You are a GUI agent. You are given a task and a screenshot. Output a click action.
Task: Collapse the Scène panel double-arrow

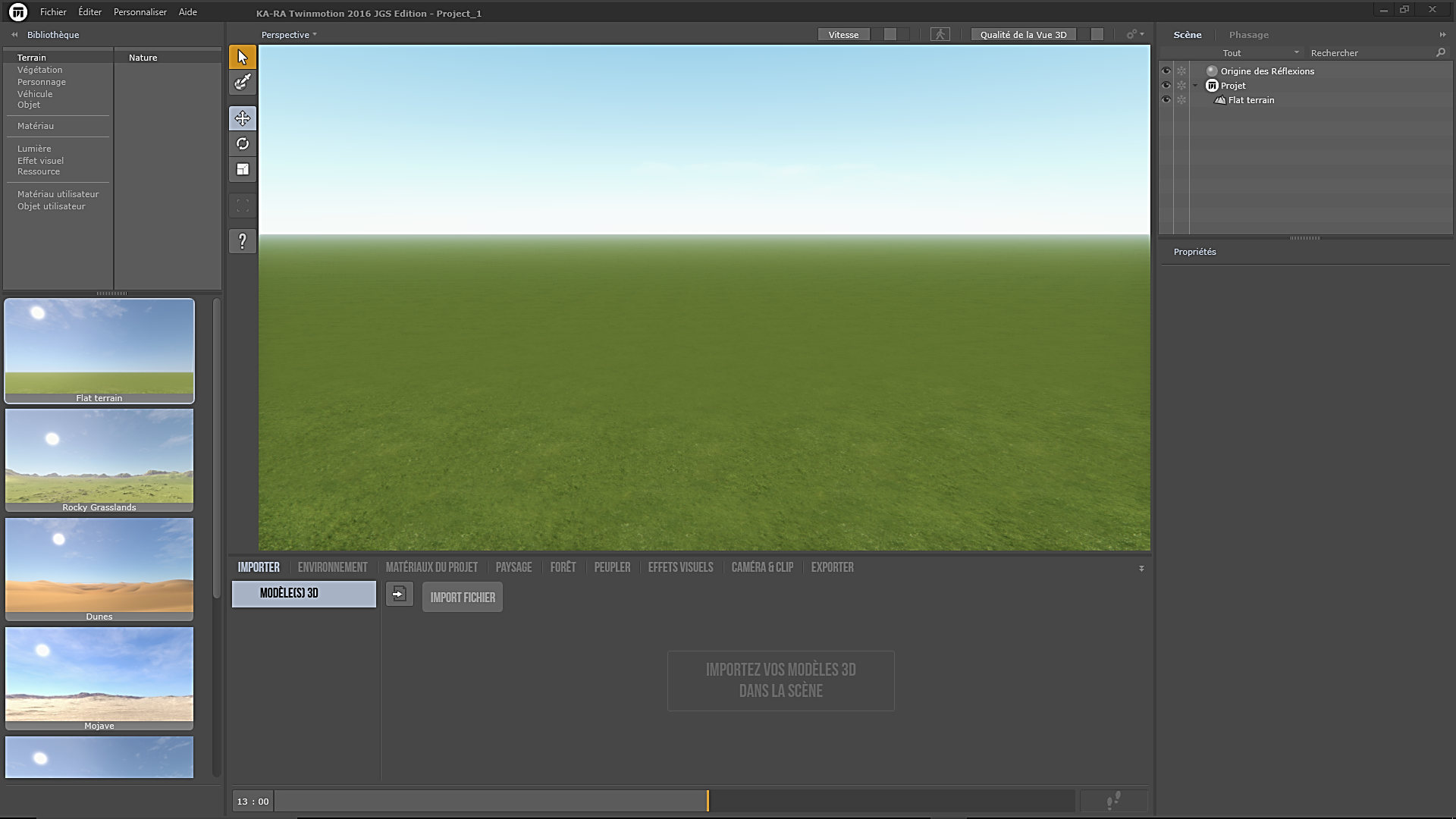click(1442, 35)
